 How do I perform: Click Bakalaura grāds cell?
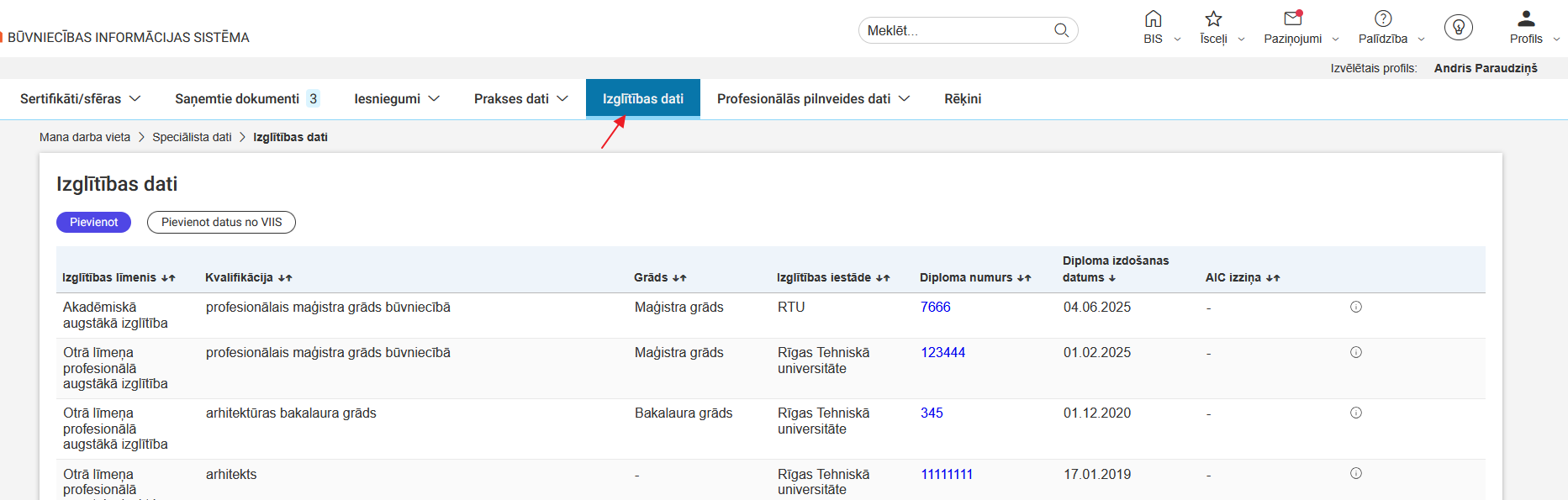[x=684, y=413]
